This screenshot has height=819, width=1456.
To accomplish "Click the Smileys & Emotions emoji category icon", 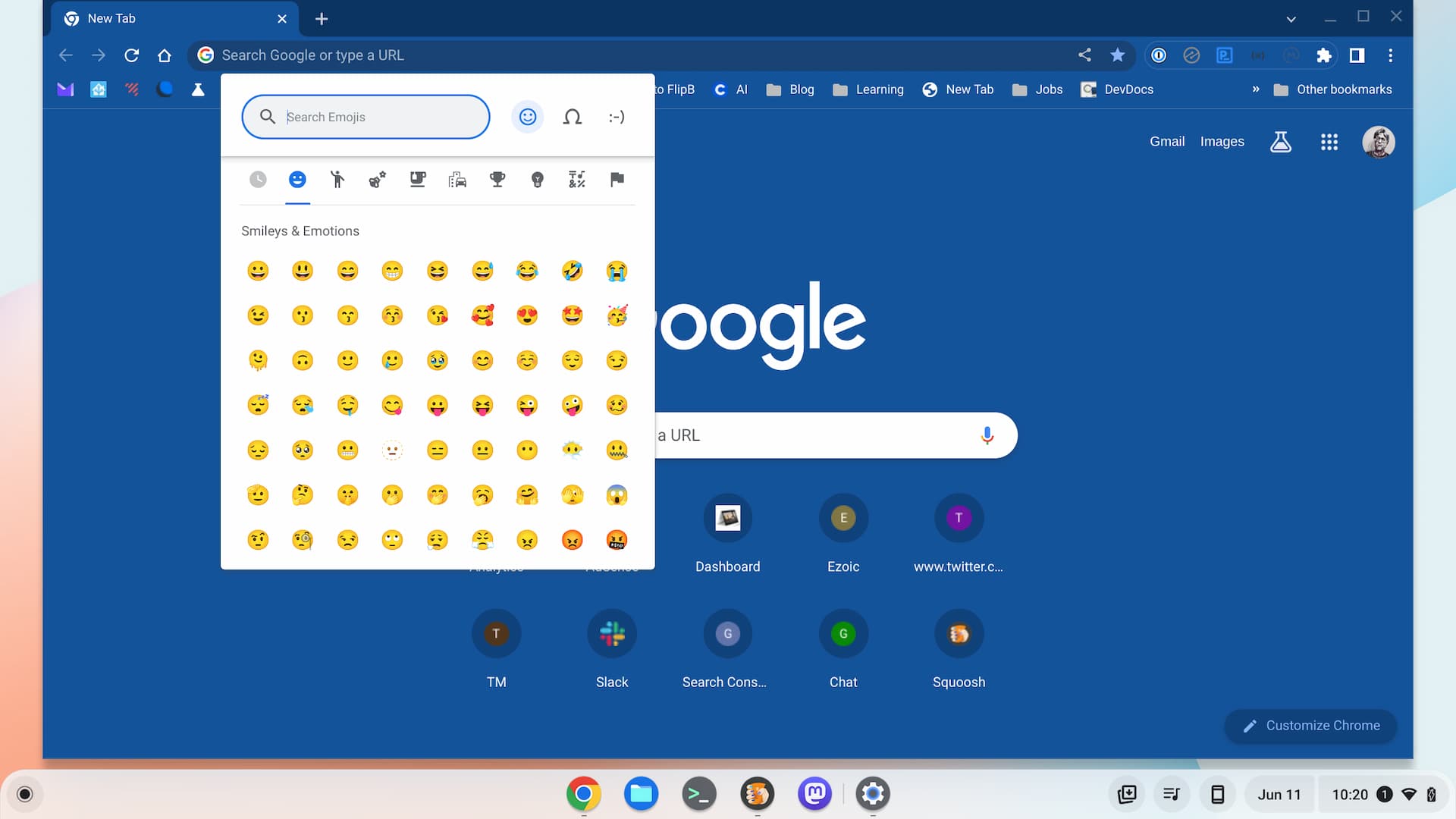I will (297, 179).
